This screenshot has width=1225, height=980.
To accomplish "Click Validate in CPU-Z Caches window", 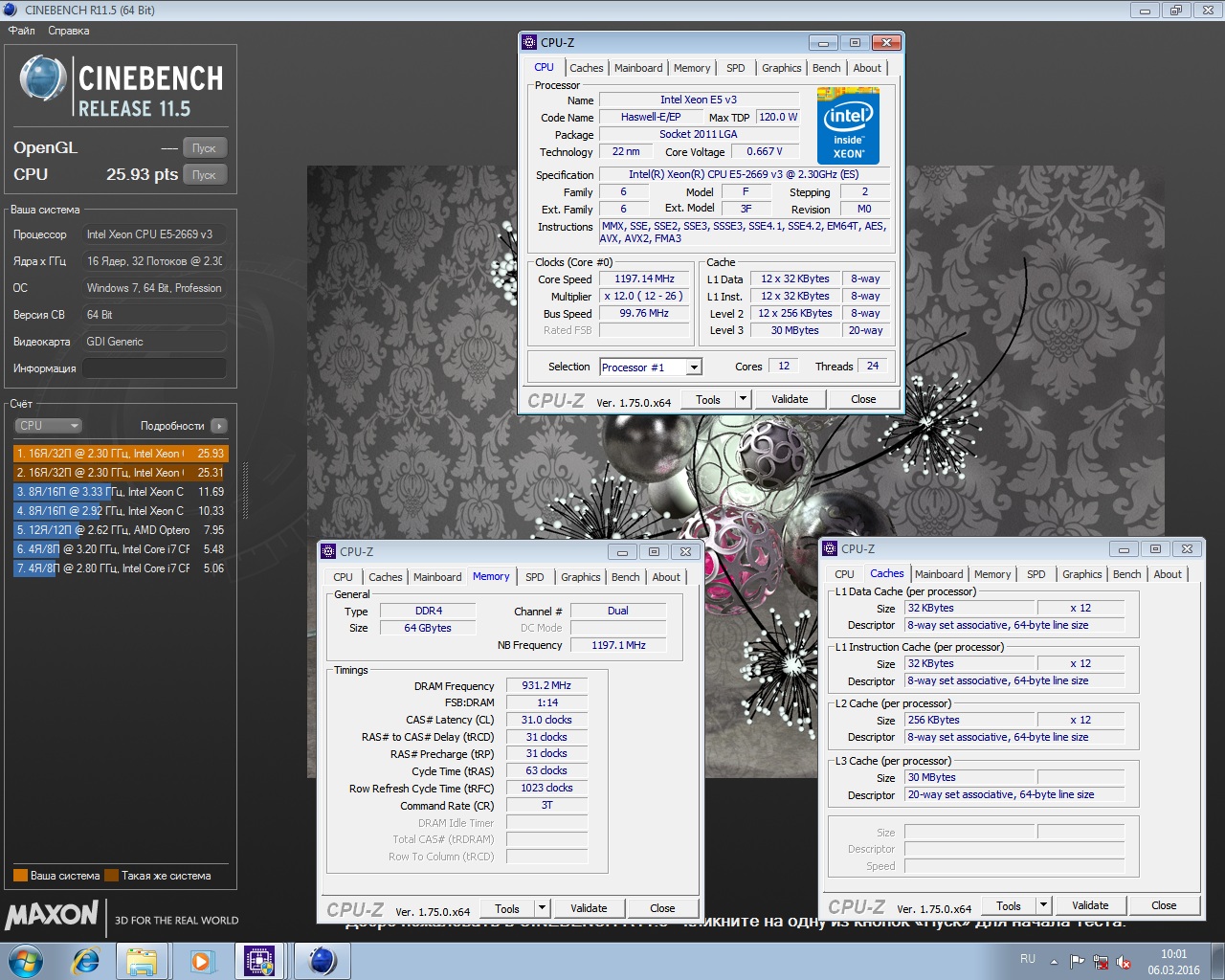I will pyautogui.click(x=1090, y=906).
